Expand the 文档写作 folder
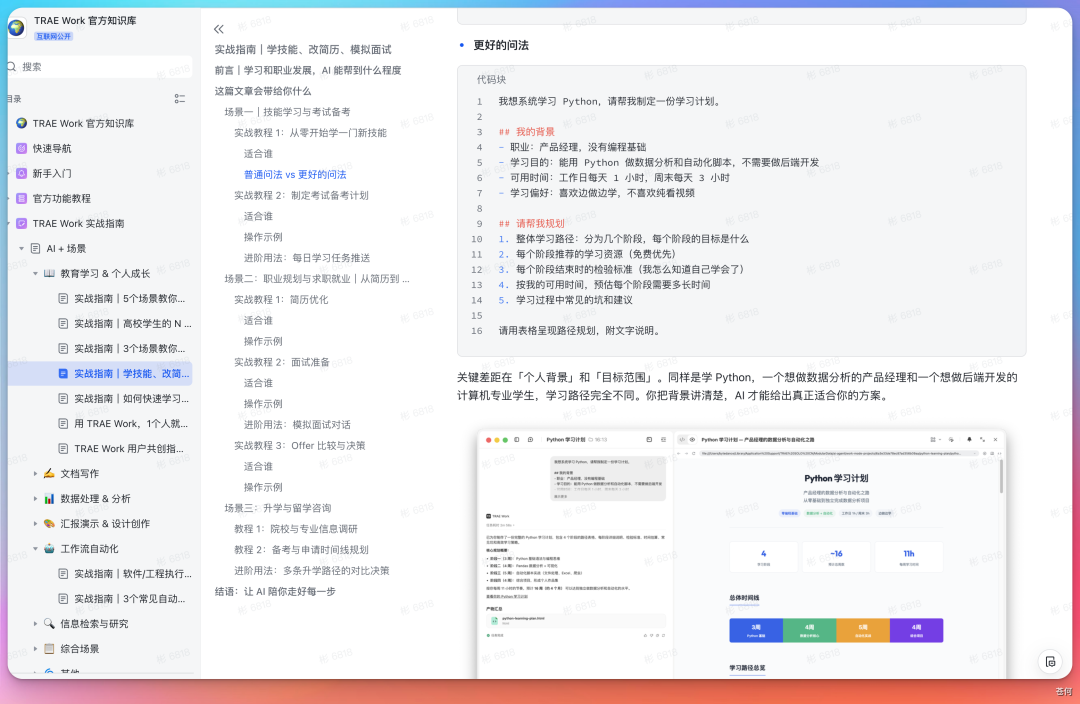Viewport: 1080px width, 704px height. [x=35, y=474]
